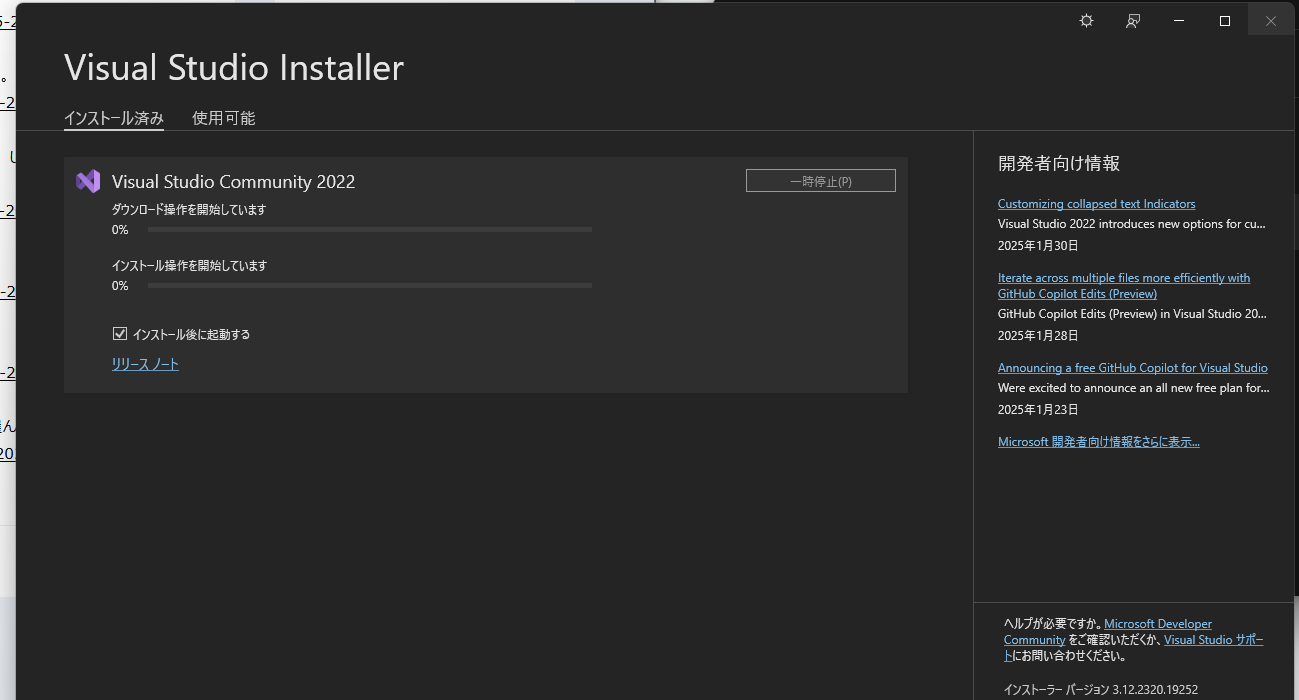Click Microsoft 開発者向け情報をさらに表示 link
The width and height of the screenshot is (1299, 700).
(1098, 441)
